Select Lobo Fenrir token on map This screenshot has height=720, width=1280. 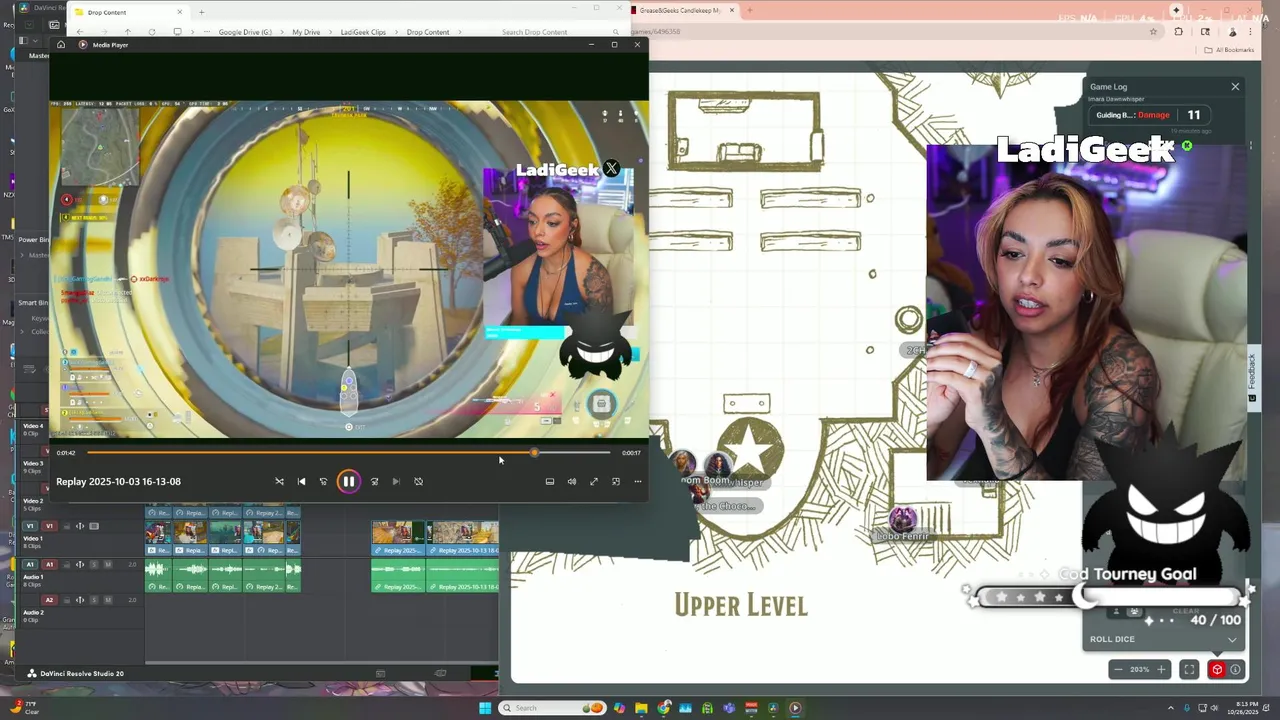[x=903, y=519]
